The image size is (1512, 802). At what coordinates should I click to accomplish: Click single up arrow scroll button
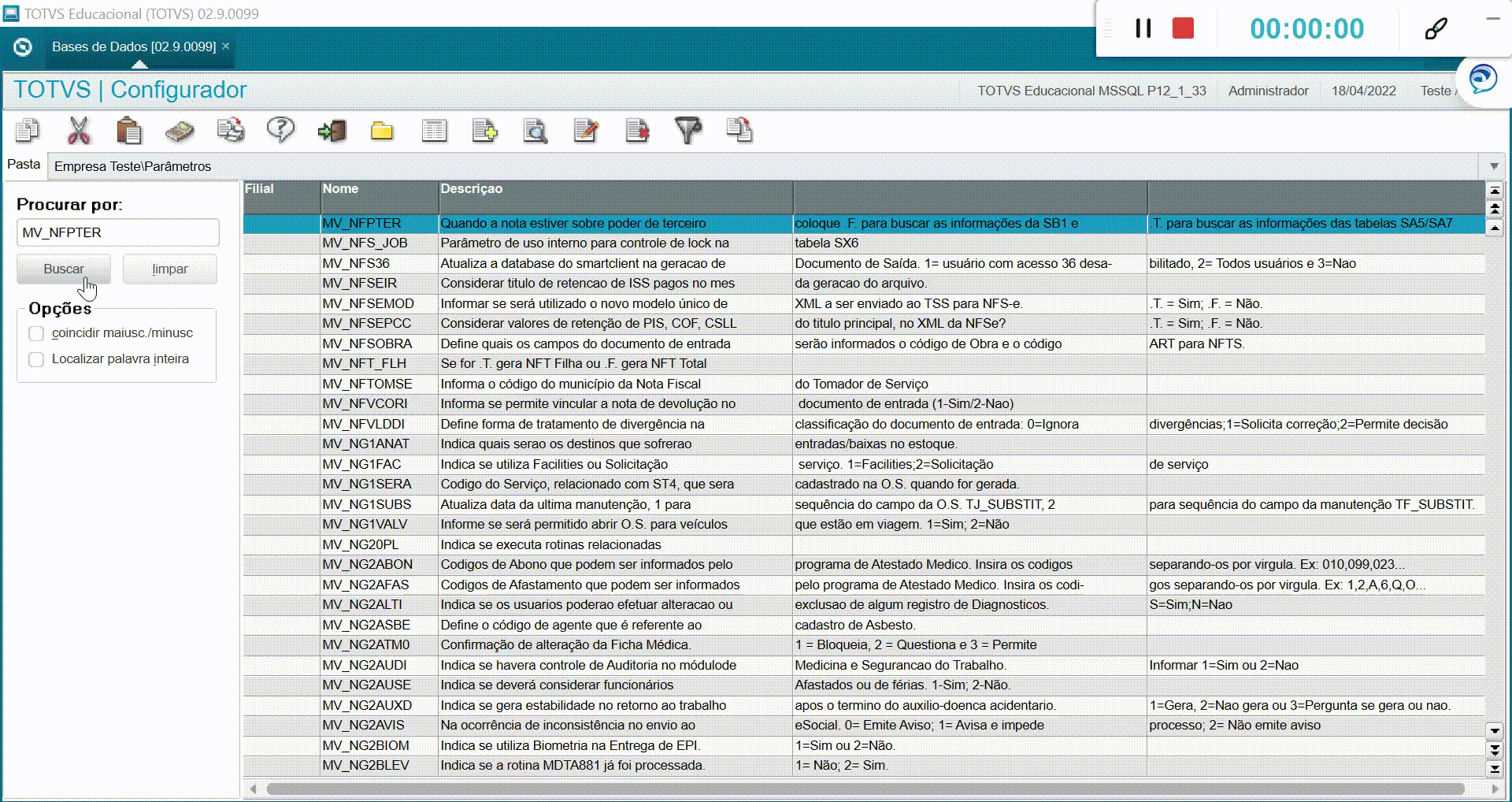1494,228
